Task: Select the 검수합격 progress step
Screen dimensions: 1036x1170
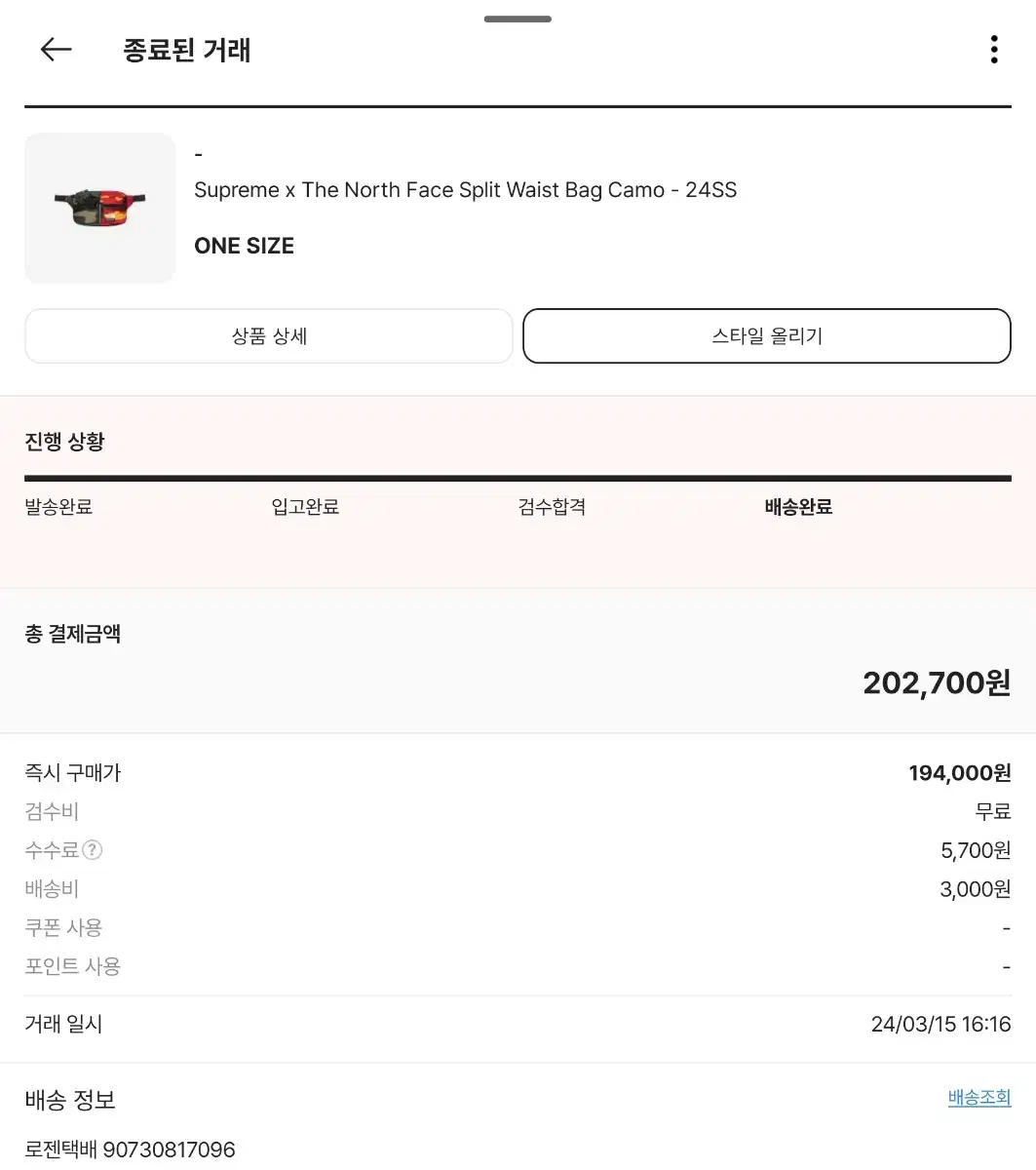Action: pos(552,507)
